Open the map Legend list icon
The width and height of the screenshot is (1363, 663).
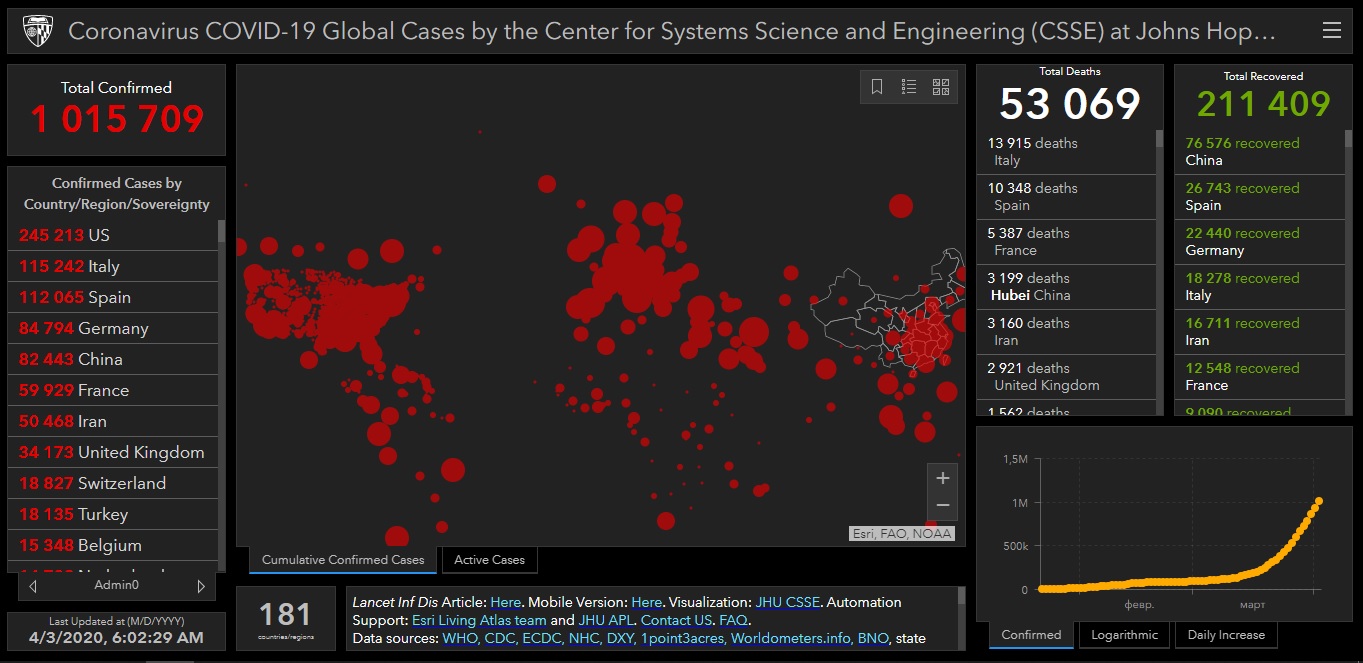pyautogui.click(x=909, y=87)
